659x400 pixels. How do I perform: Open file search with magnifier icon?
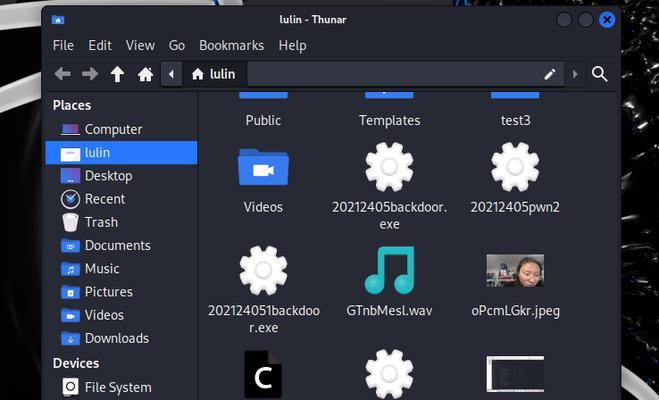coord(600,74)
